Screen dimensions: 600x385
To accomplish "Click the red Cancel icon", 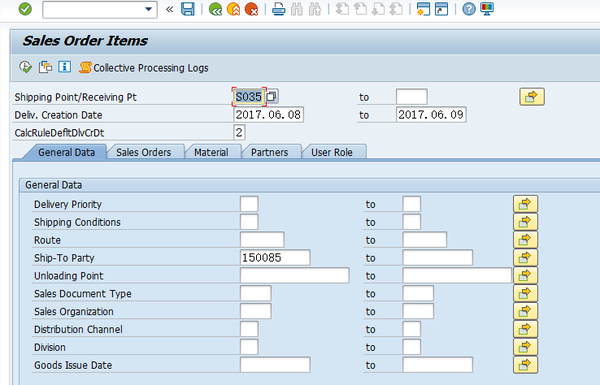I will click(x=251, y=9).
